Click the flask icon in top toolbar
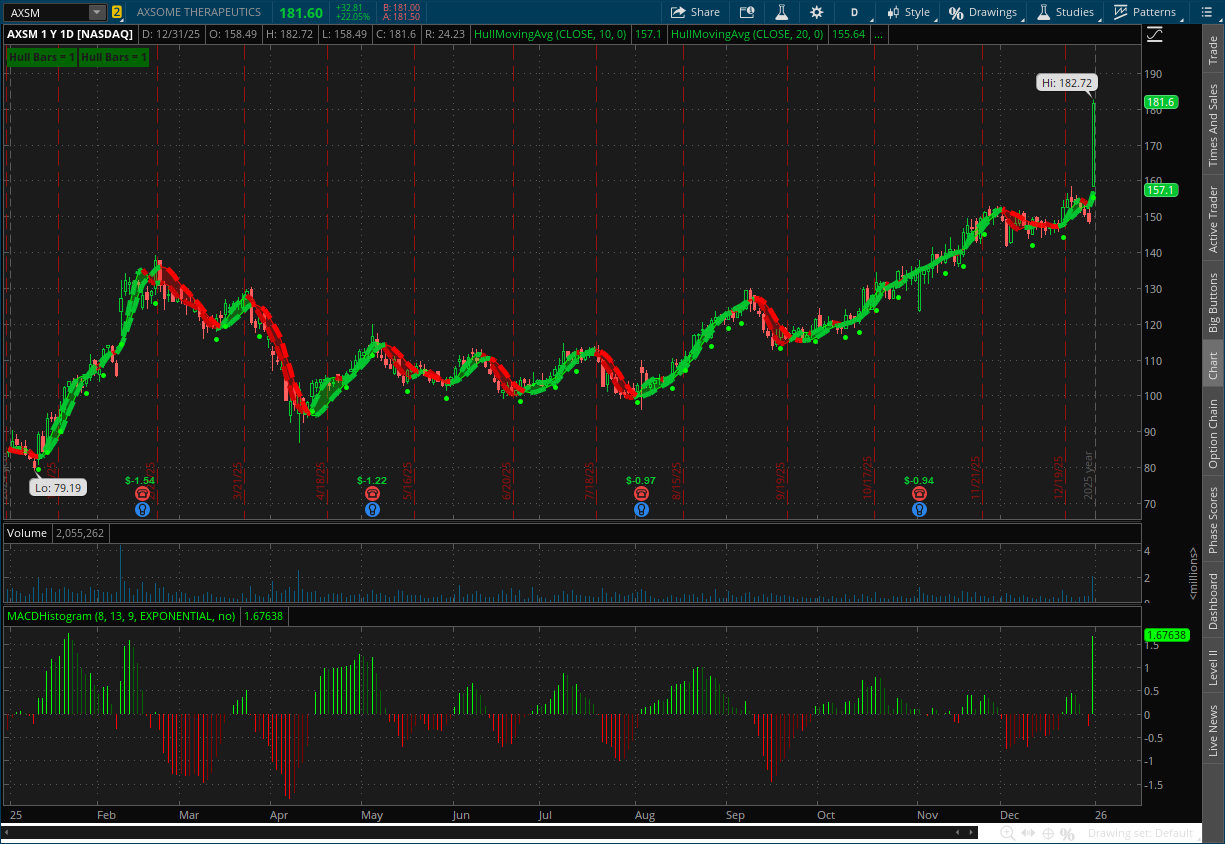The image size is (1225, 844). tap(782, 12)
